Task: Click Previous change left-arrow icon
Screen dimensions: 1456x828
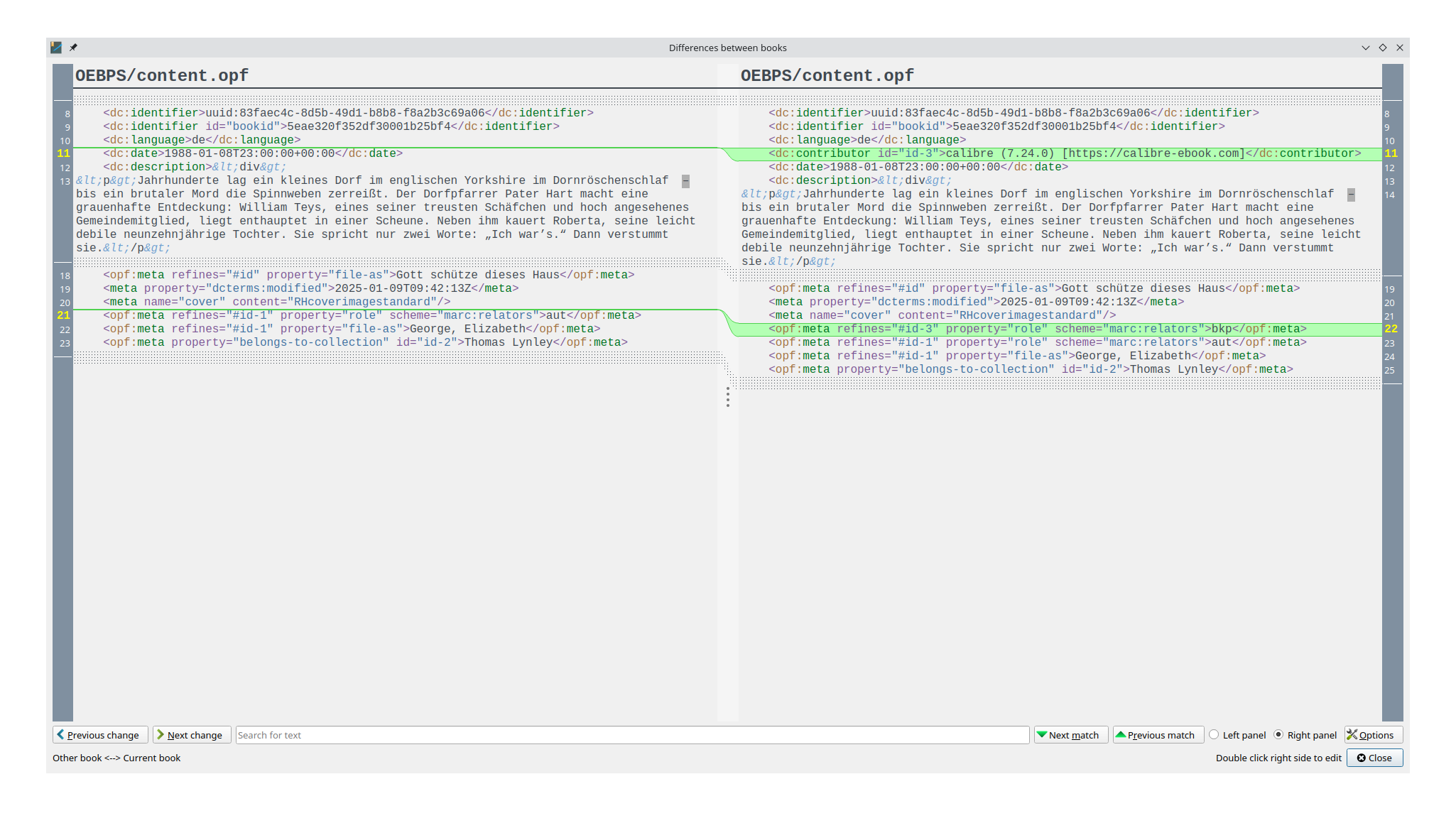Action: [60, 735]
